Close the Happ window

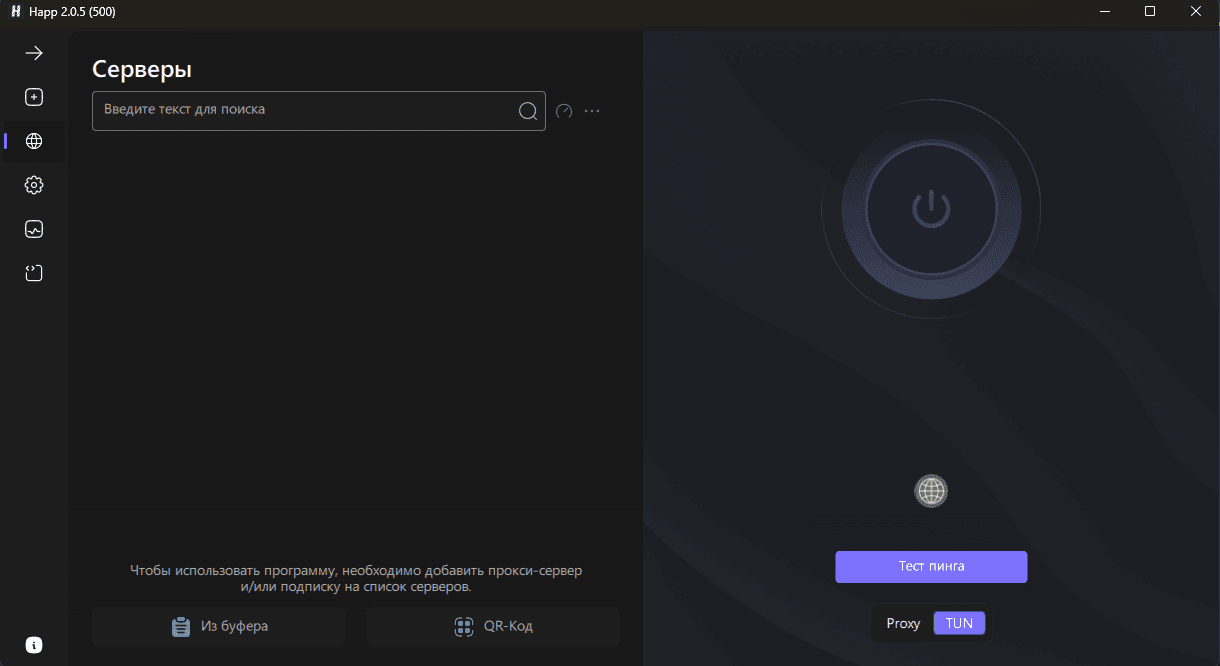(1196, 11)
